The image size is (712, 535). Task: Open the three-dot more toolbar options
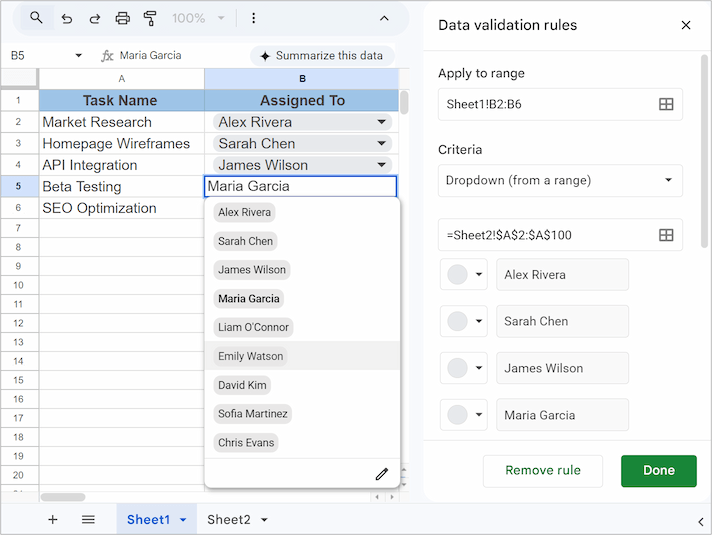(253, 18)
